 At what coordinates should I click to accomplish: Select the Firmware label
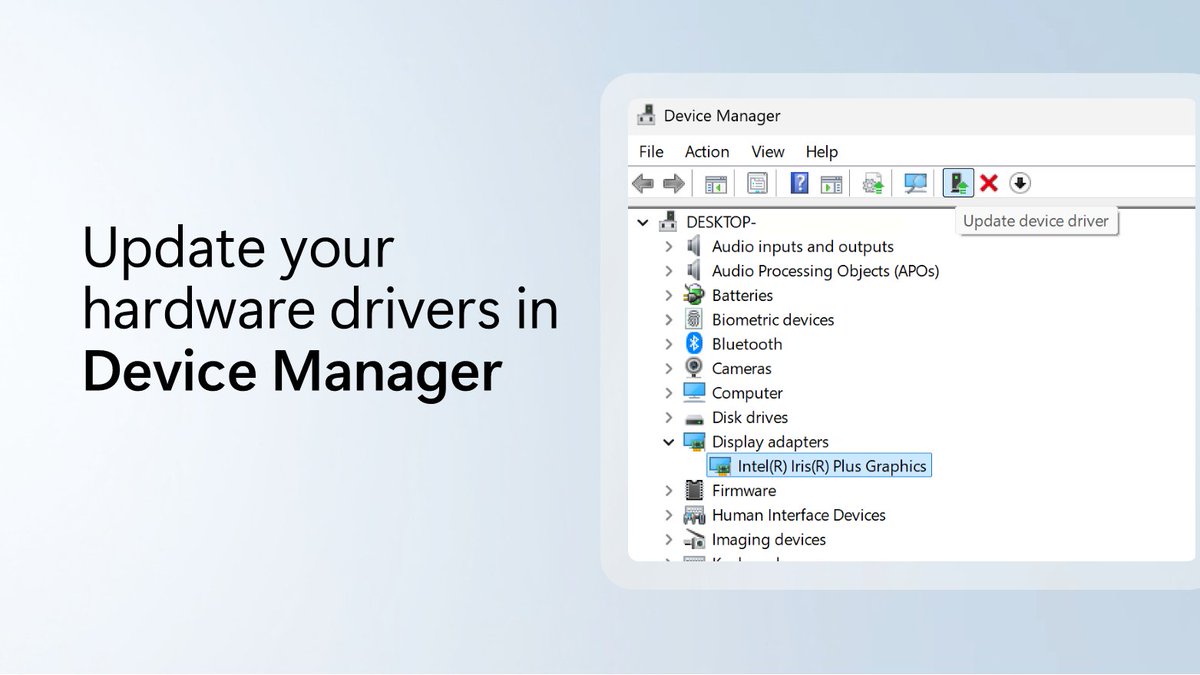tap(744, 490)
